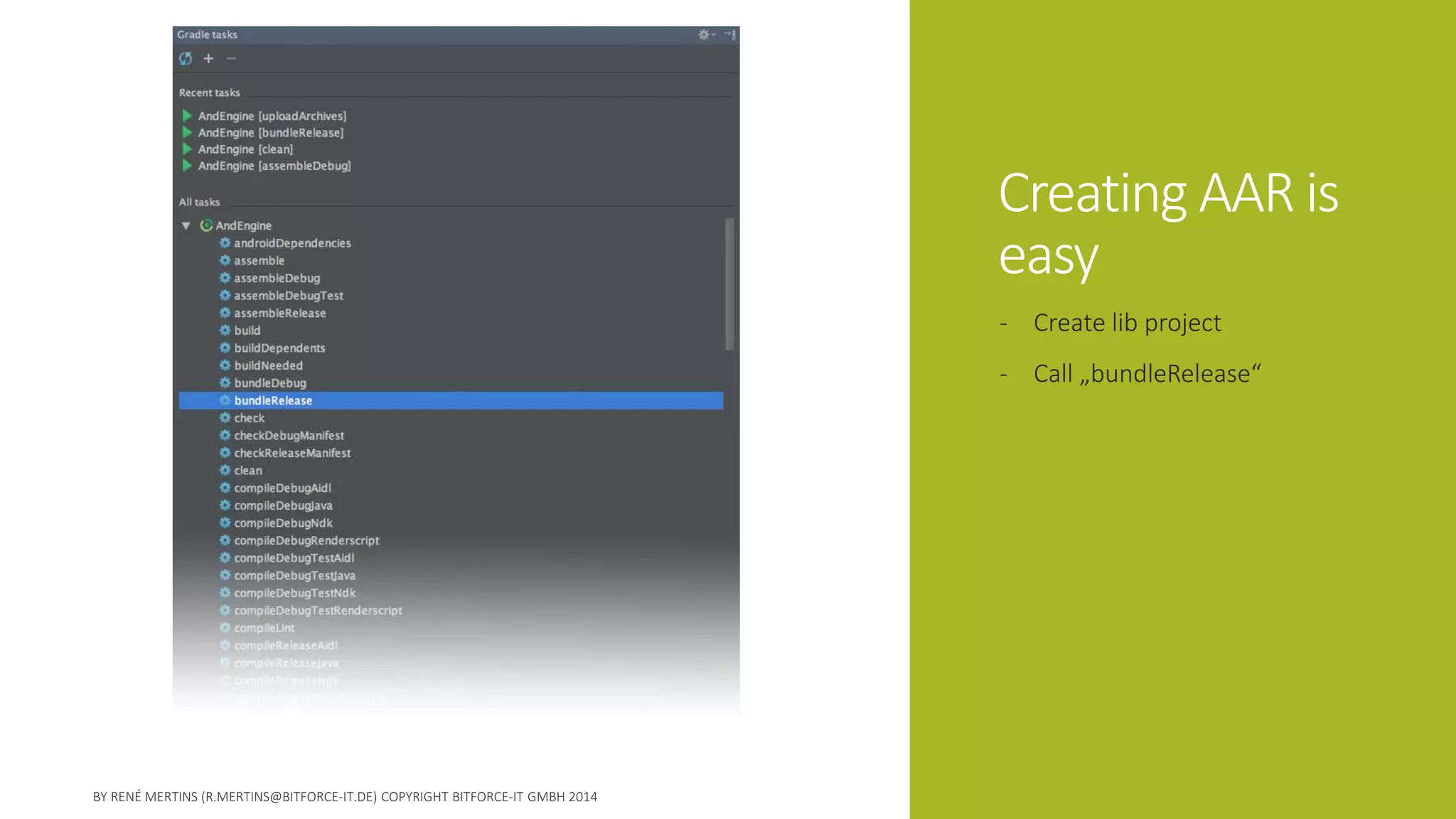Select the checkReleaseManifest task
Viewport: 1456px width, 819px height.
(x=285, y=453)
